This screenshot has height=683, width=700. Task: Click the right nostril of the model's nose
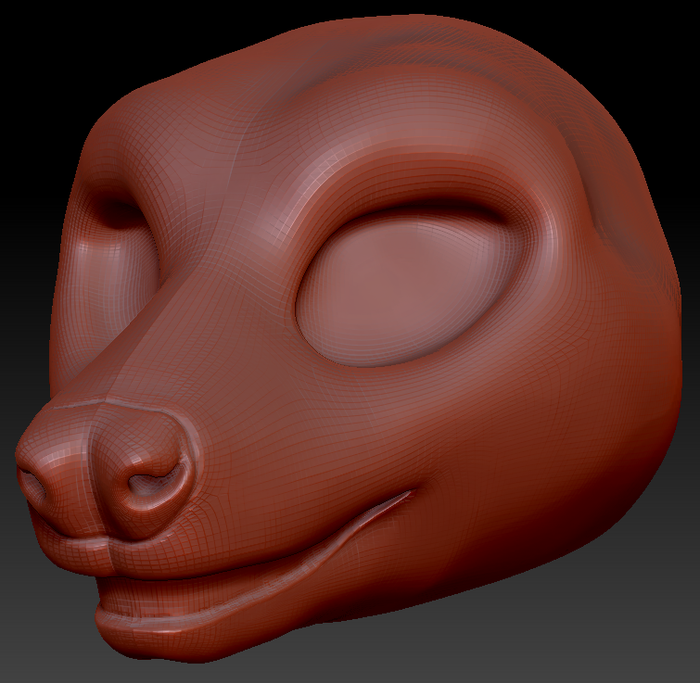[157, 483]
